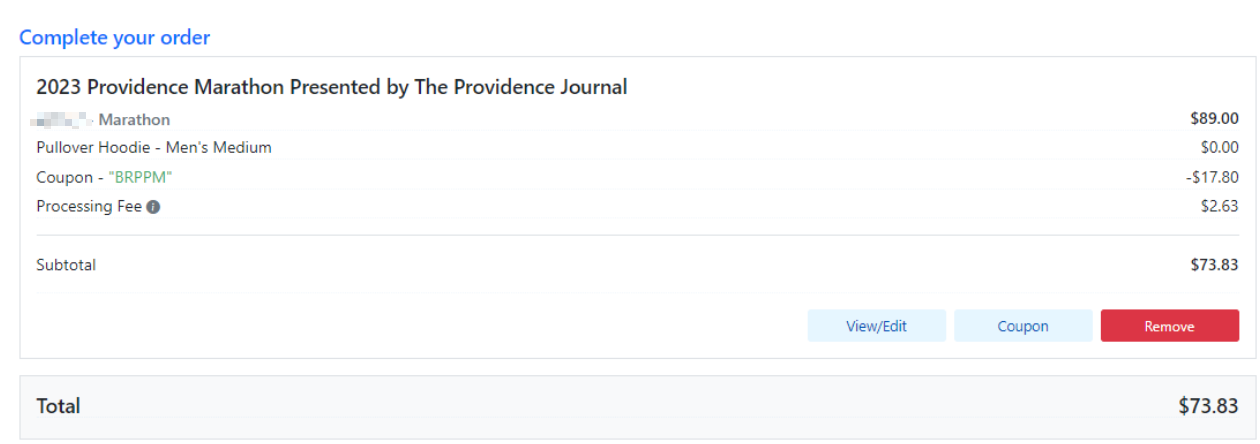Click the $89.00 marathon price
Screen dimensions: 1260x444
tap(1214, 119)
